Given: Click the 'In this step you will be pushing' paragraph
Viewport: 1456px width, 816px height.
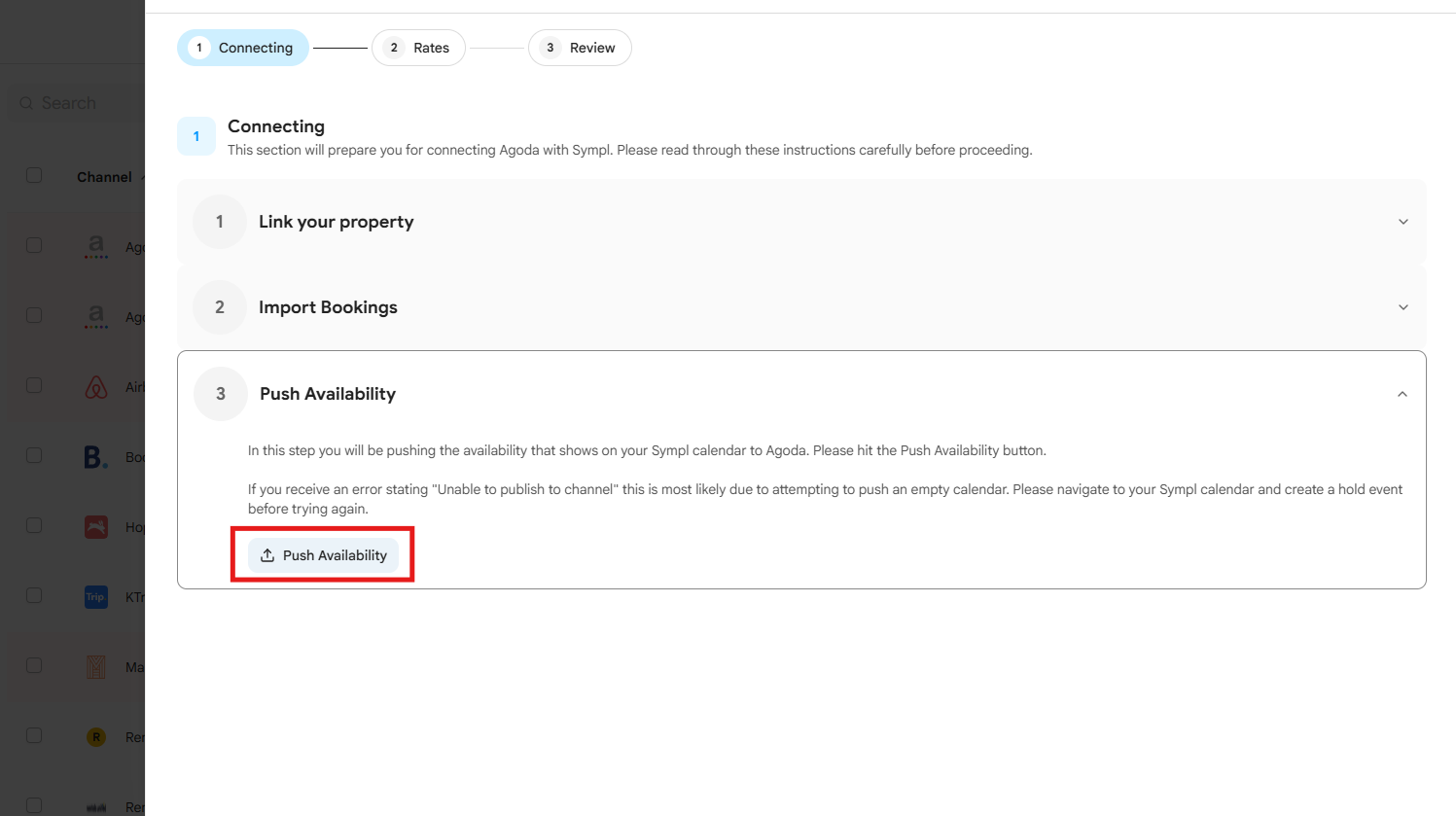Looking at the screenshot, I should 647,450.
